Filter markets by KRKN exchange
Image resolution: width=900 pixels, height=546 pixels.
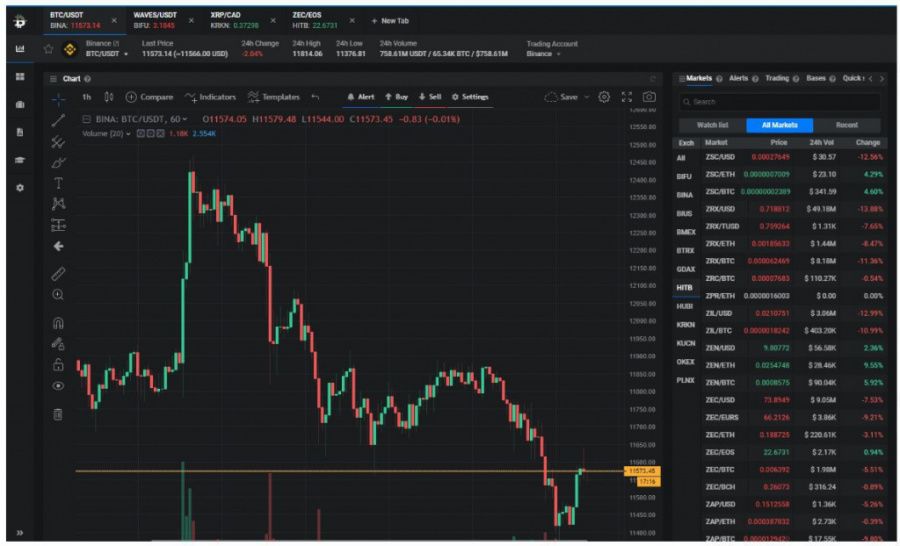point(685,325)
